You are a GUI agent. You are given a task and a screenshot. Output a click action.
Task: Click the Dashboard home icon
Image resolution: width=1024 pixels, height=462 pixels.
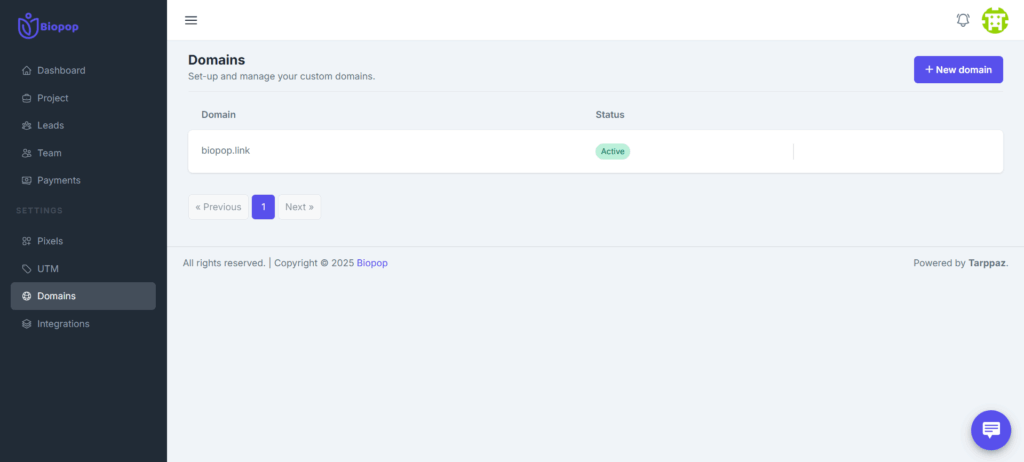27,71
